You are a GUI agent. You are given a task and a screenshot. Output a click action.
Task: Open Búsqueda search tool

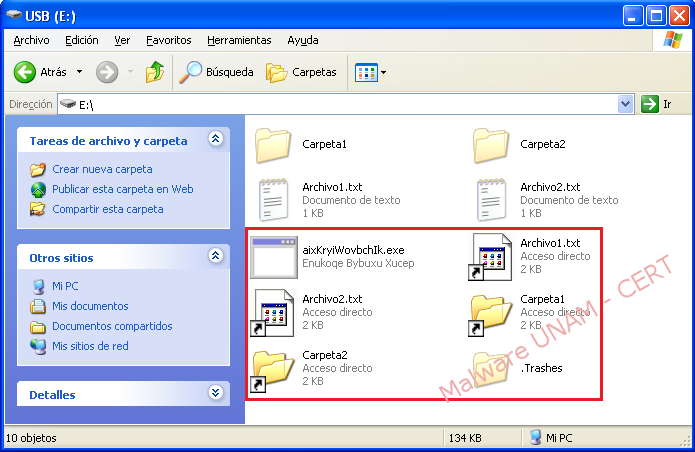[216, 72]
